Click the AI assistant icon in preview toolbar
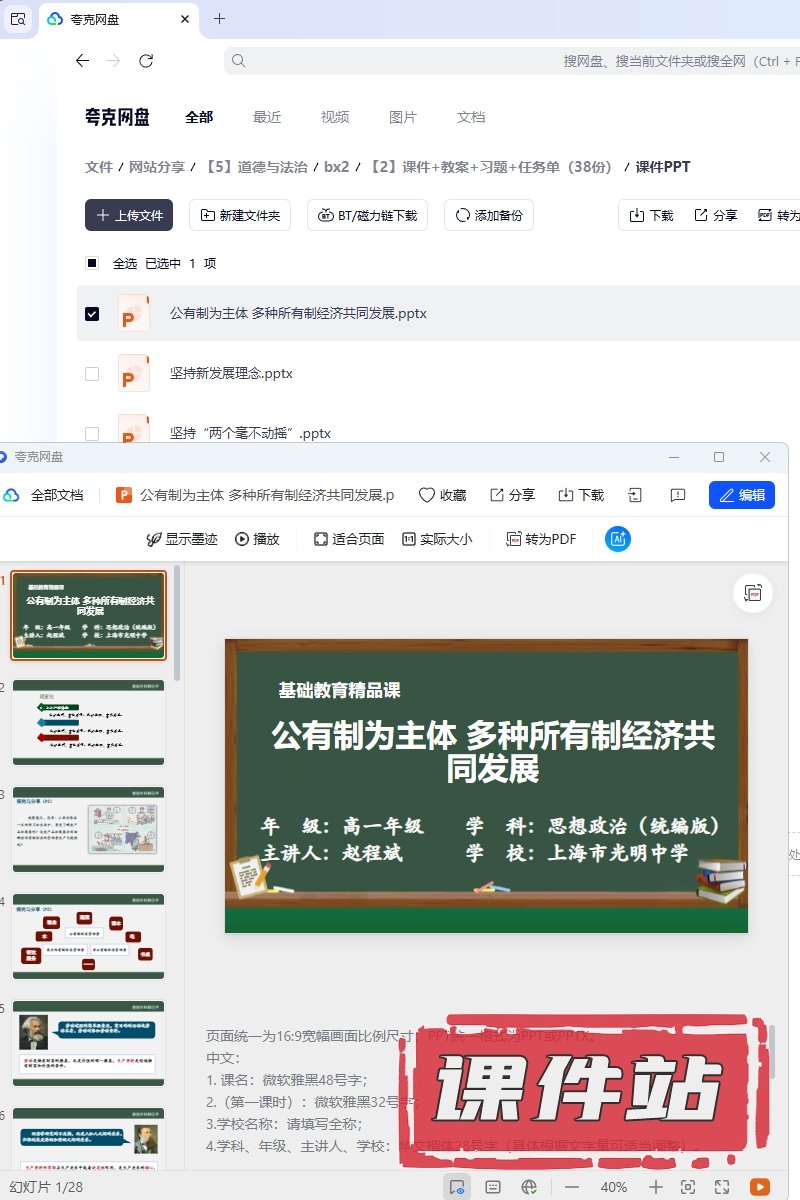 (618, 539)
